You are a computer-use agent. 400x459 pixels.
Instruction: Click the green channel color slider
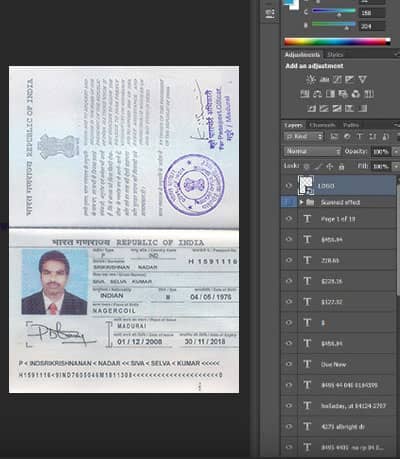pyautogui.click(x=334, y=11)
